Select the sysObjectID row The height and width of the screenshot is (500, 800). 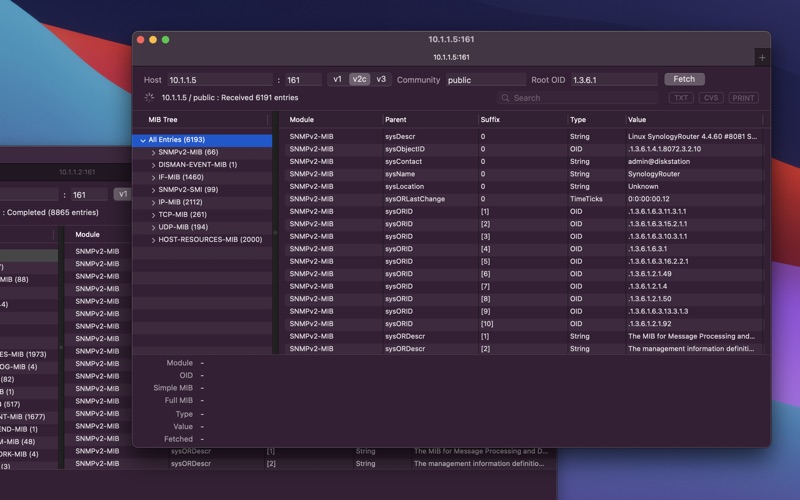(x=524, y=149)
